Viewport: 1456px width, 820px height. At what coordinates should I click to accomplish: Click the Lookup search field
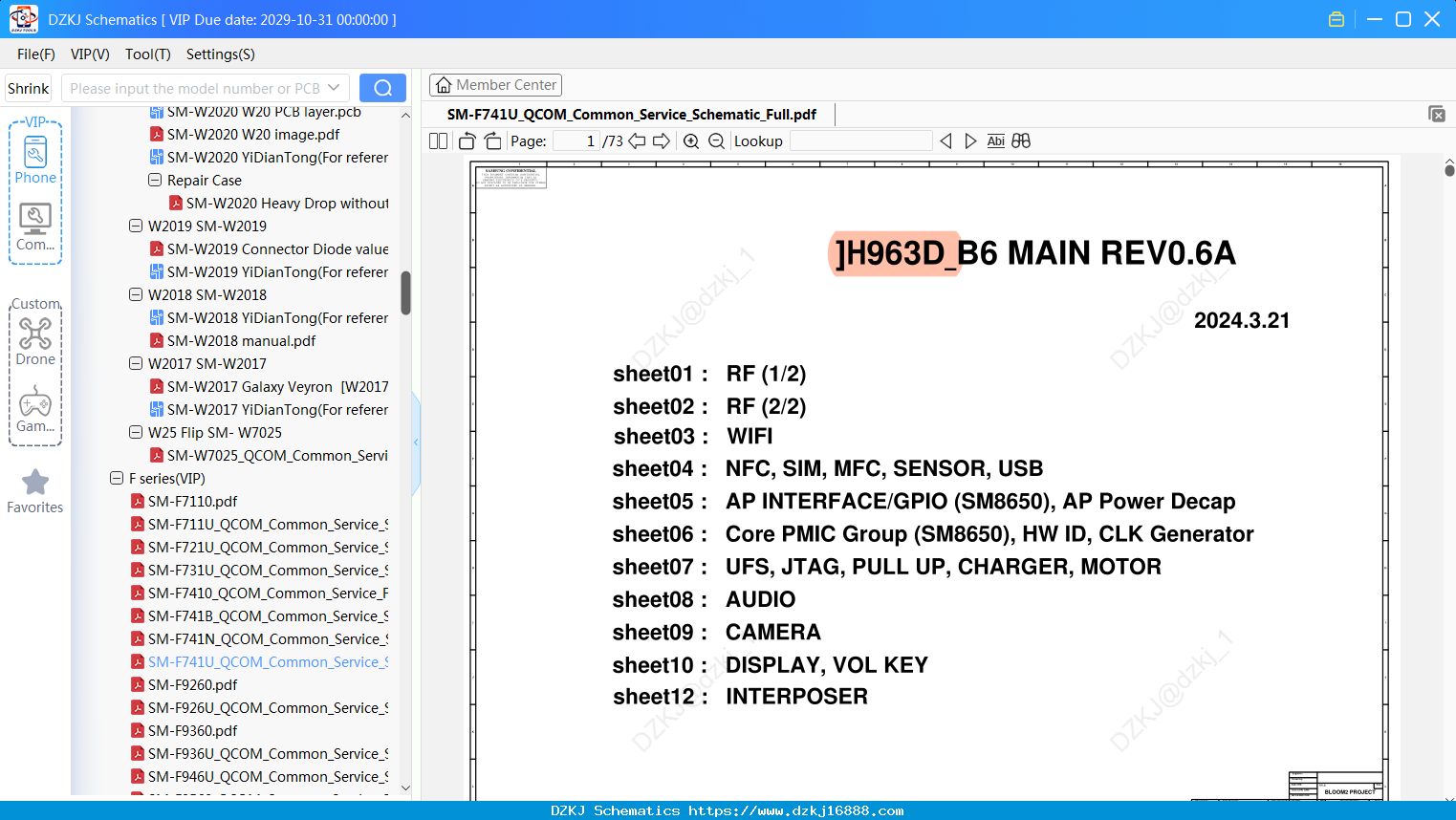(860, 141)
